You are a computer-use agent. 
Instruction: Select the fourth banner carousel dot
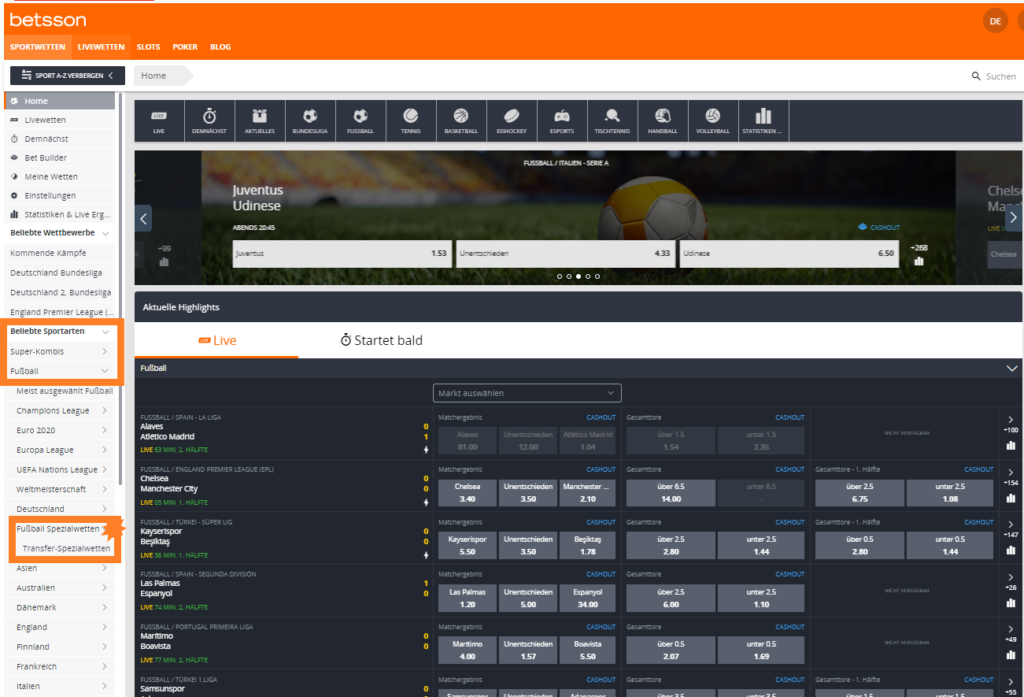(588, 276)
